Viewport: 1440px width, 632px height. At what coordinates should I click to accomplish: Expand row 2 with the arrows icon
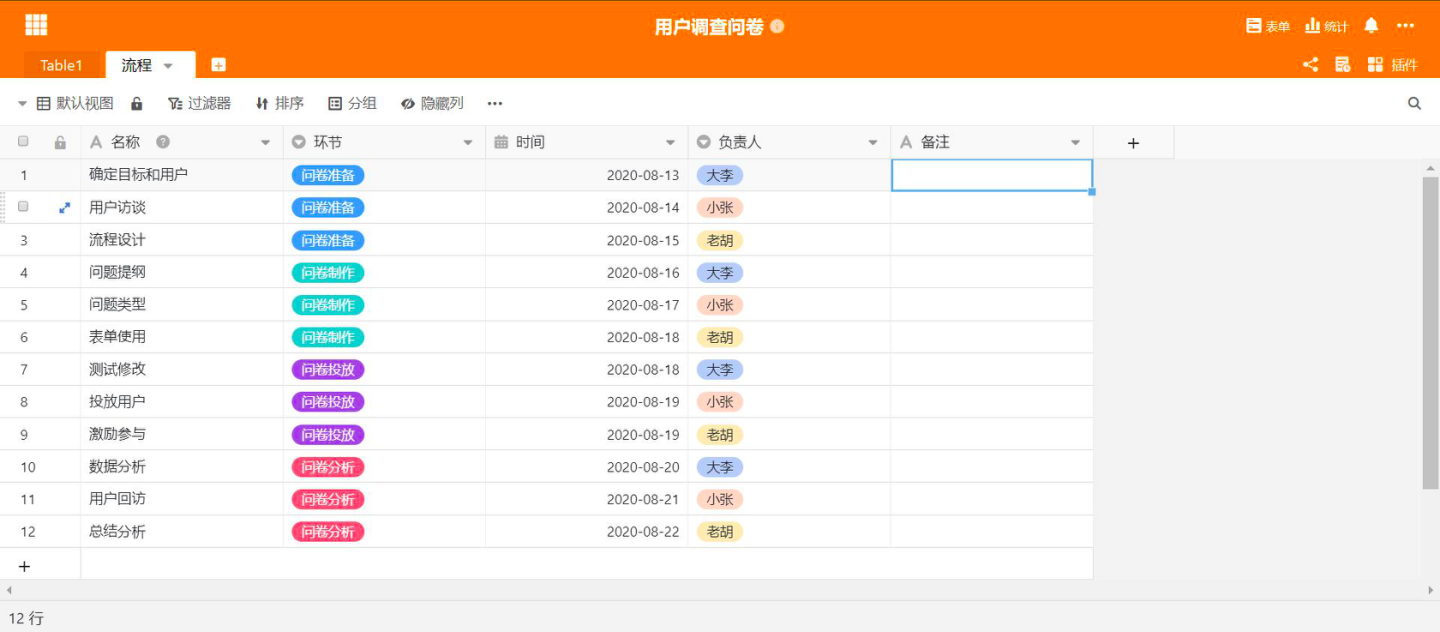(x=65, y=207)
